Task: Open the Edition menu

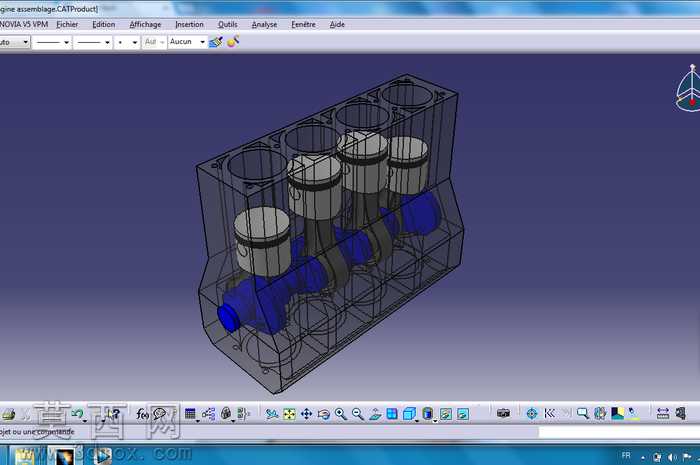Action: coord(104,25)
